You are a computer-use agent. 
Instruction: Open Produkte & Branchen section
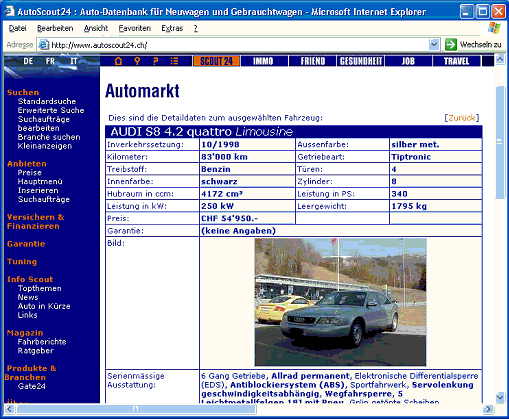[x=31, y=373]
